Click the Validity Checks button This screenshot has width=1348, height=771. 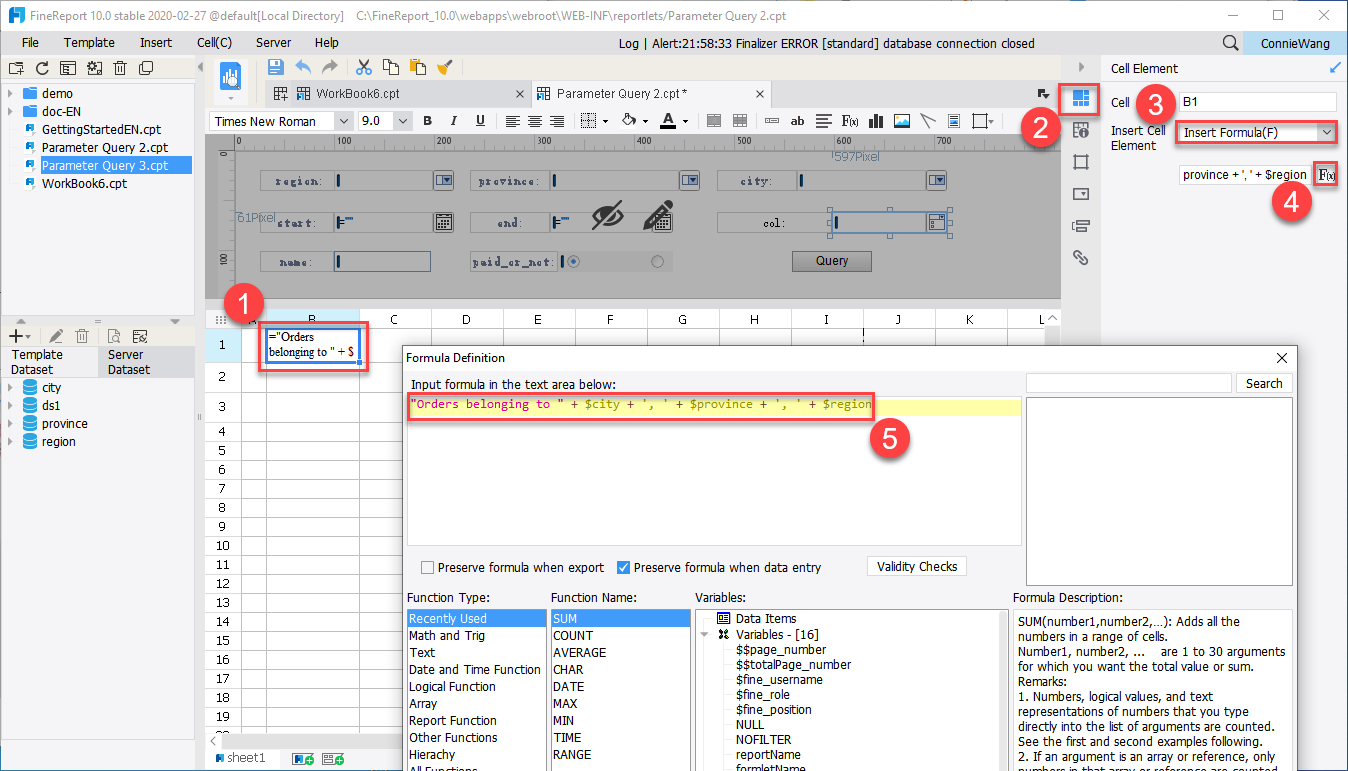click(916, 566)
